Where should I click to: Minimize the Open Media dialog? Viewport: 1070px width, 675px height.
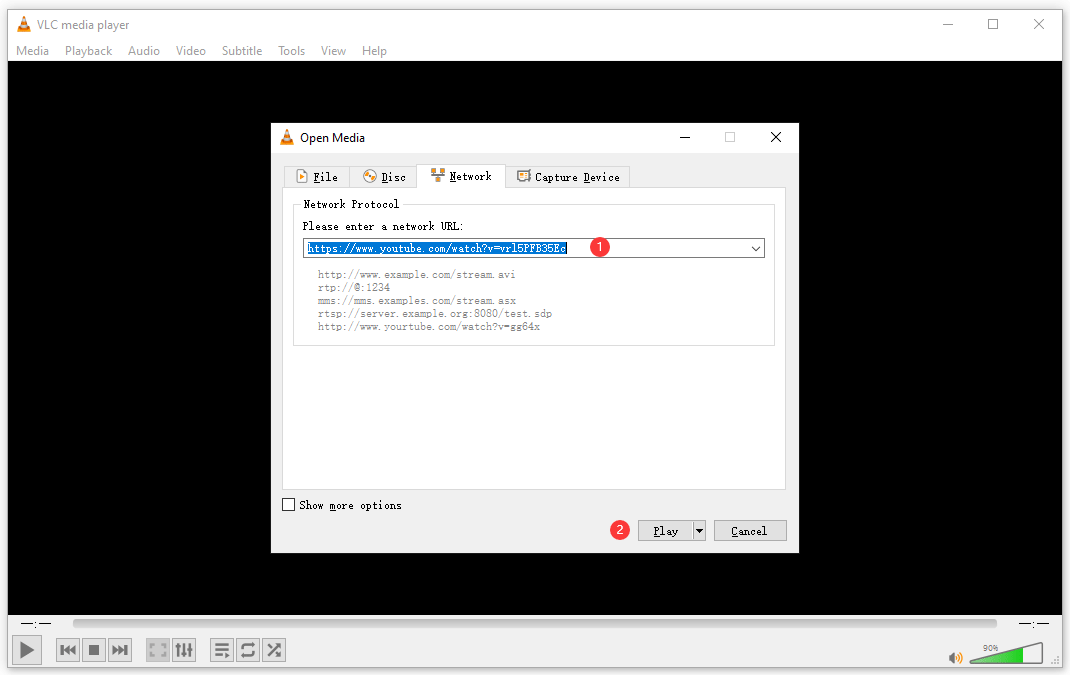(685, 137)
